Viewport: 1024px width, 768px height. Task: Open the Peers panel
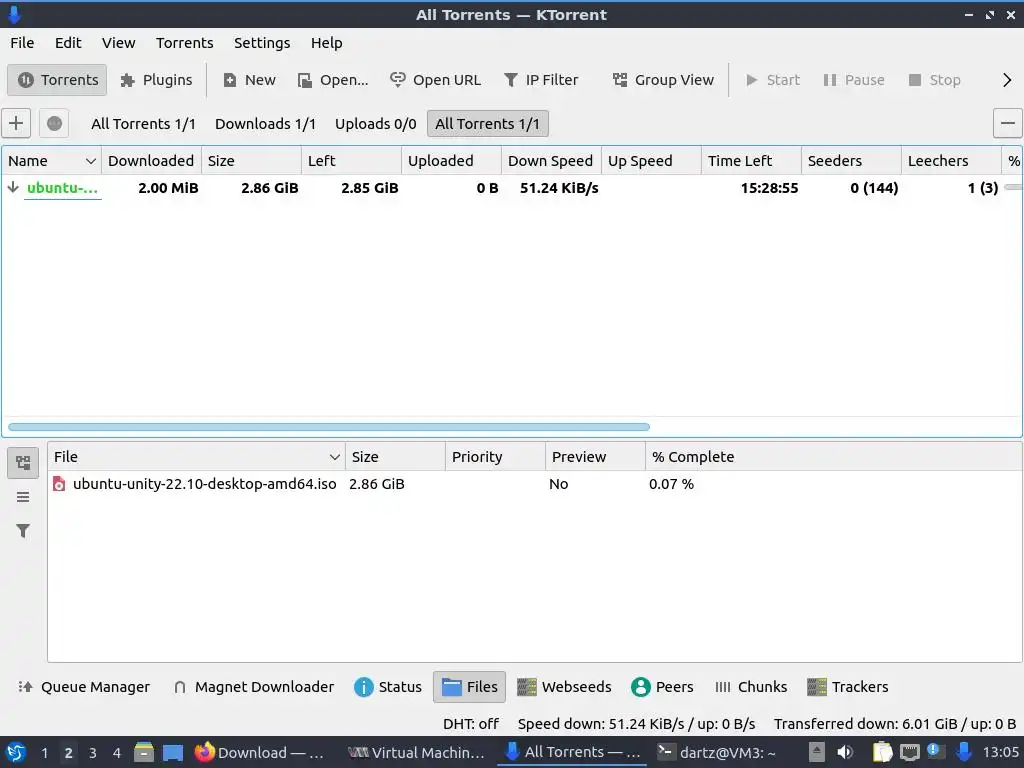(662, 687)
